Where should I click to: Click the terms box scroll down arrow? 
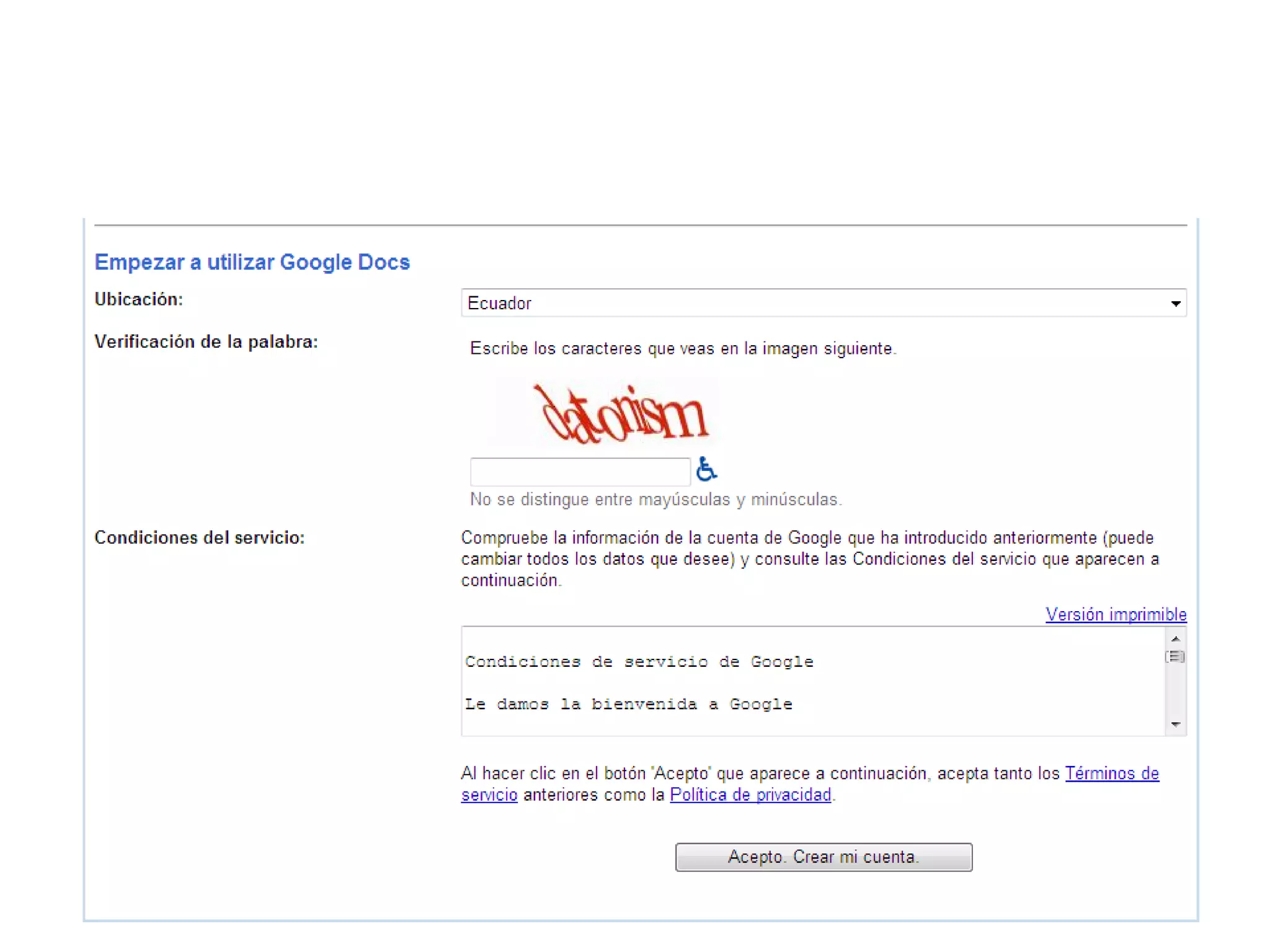click(1175, 724)
